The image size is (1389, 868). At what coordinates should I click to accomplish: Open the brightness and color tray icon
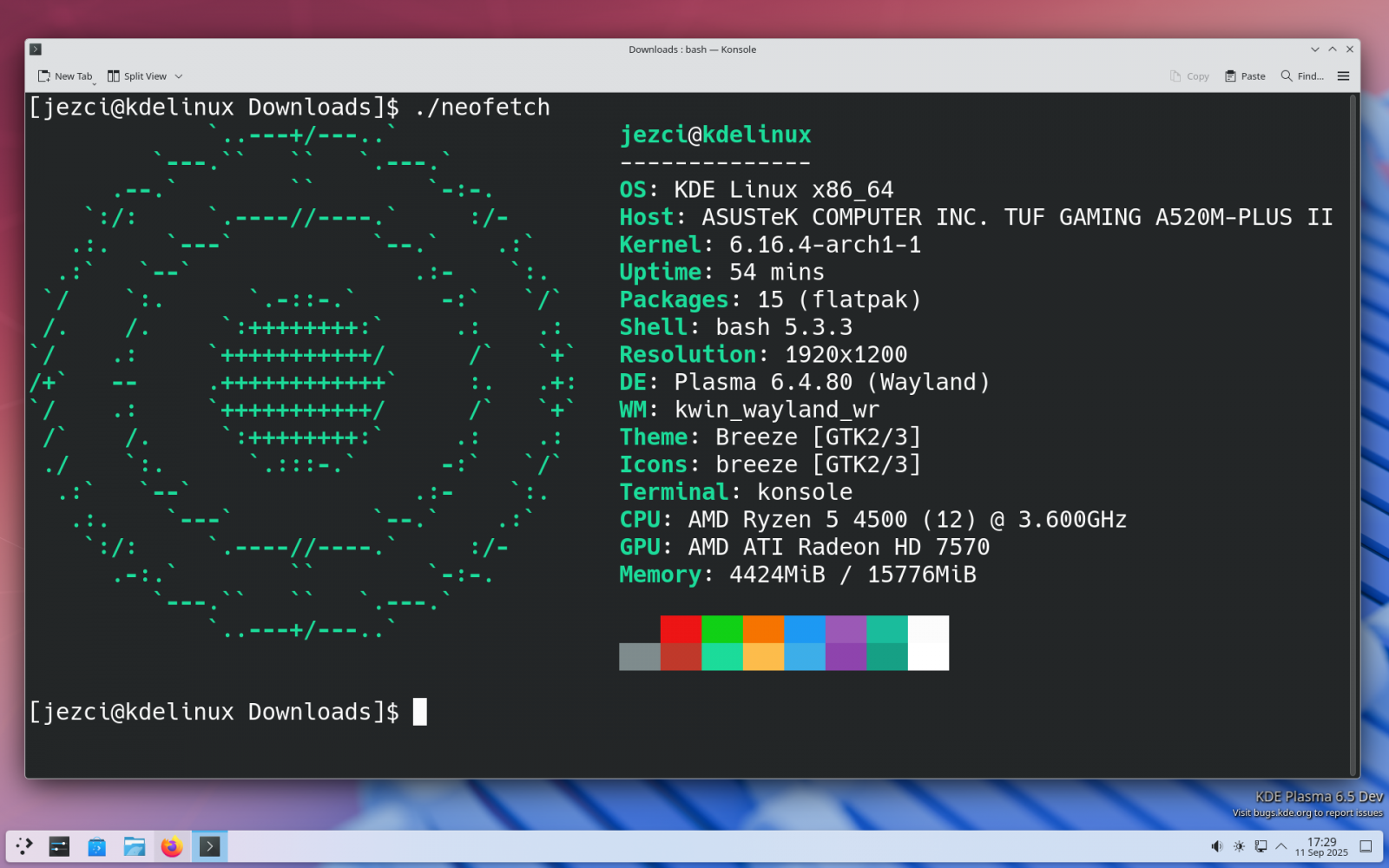tap(1239, 846)
